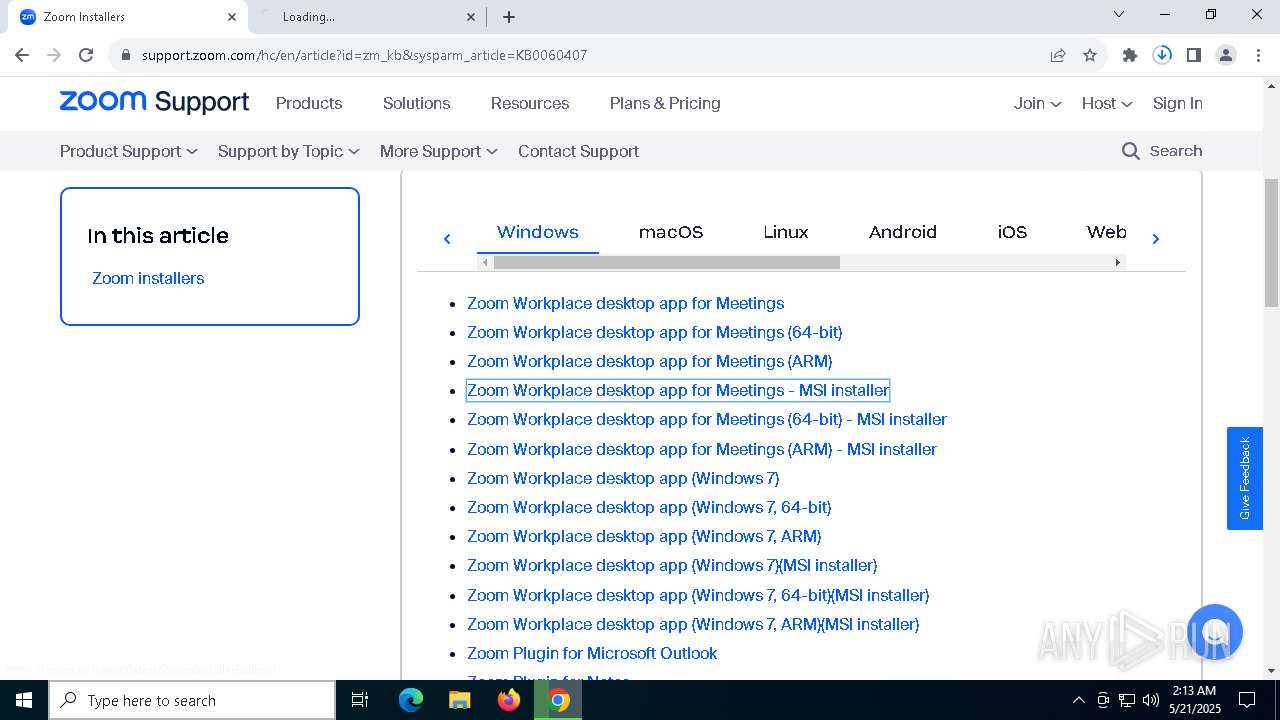Open the Solutions menu
The height and width of the screenshot is (720, 1280).
pyautogui.click(x=416, y=103)
